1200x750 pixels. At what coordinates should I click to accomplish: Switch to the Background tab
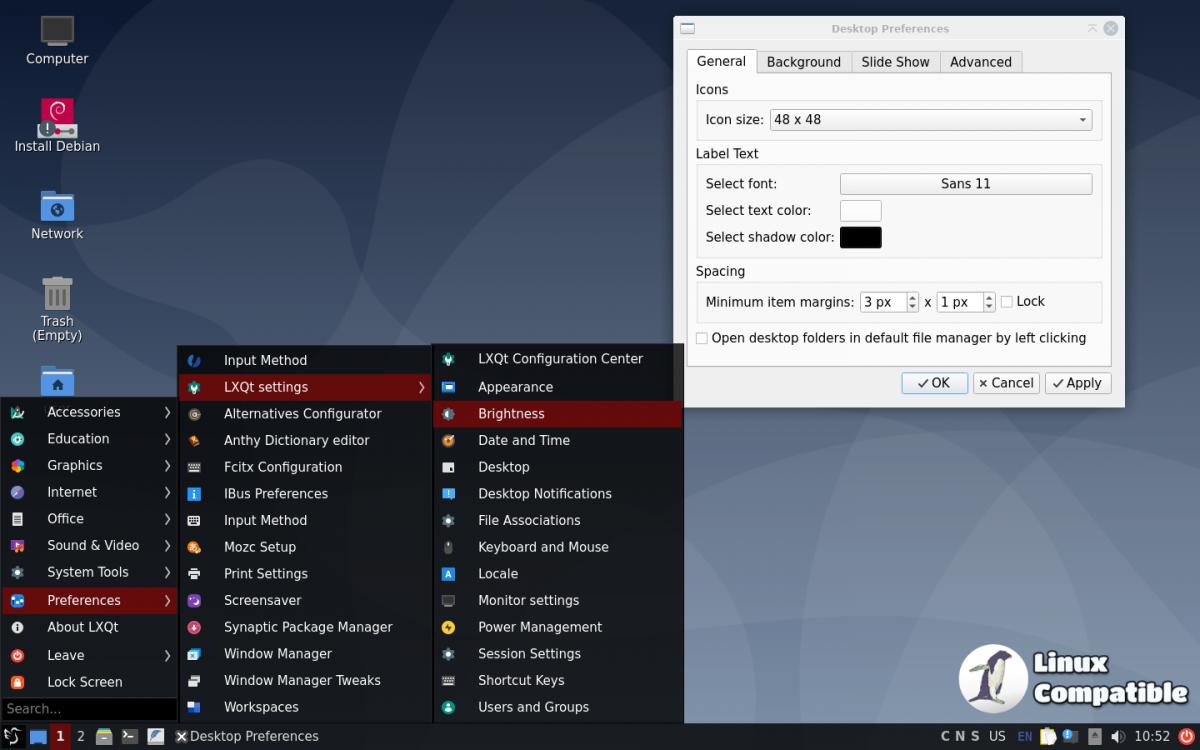(803, 62)
